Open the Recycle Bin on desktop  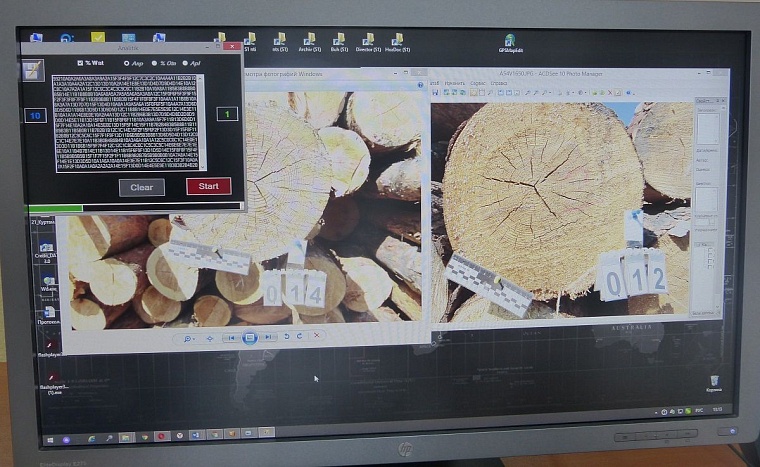tap(714, 384)
